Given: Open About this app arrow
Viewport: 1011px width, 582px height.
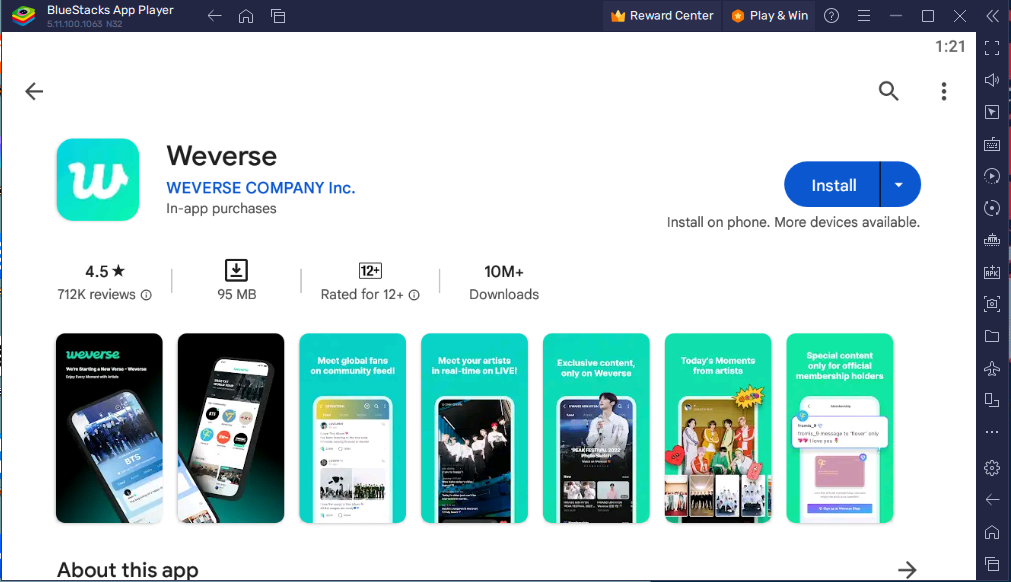Looking at the screenshot, I should pyautogui.click(x=907, y=570).
